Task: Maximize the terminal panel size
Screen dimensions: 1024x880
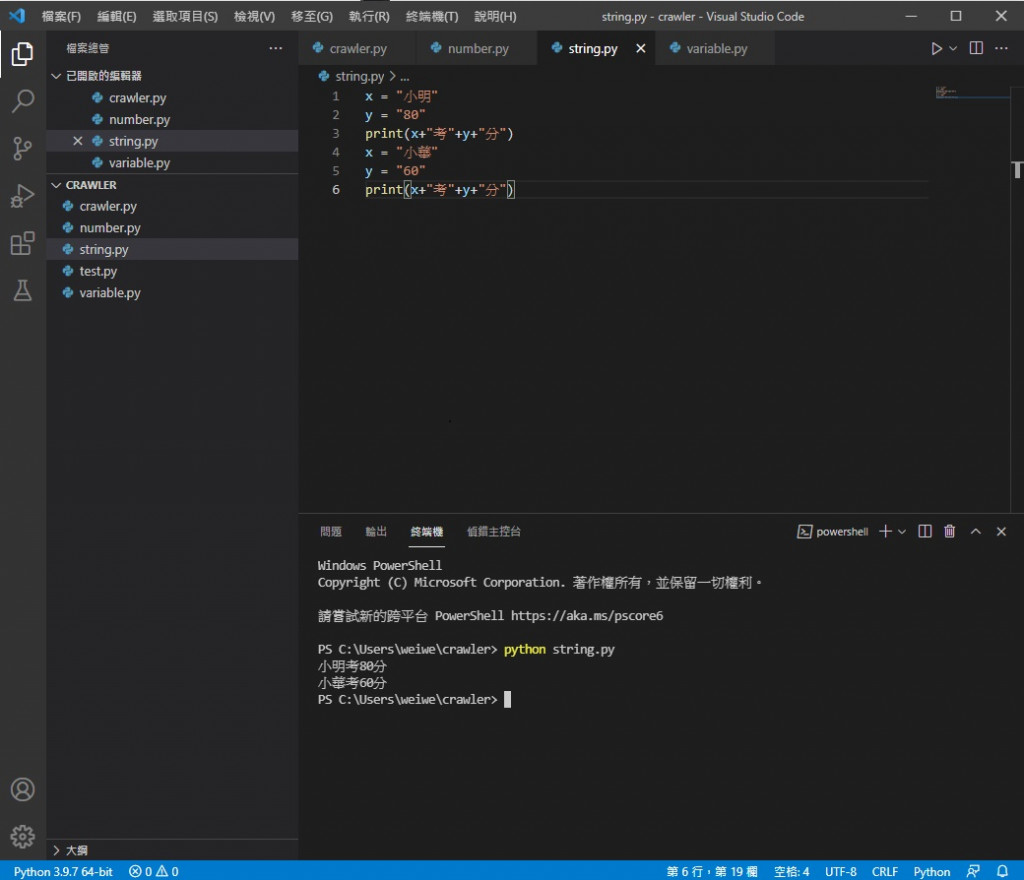Action: 976,531
